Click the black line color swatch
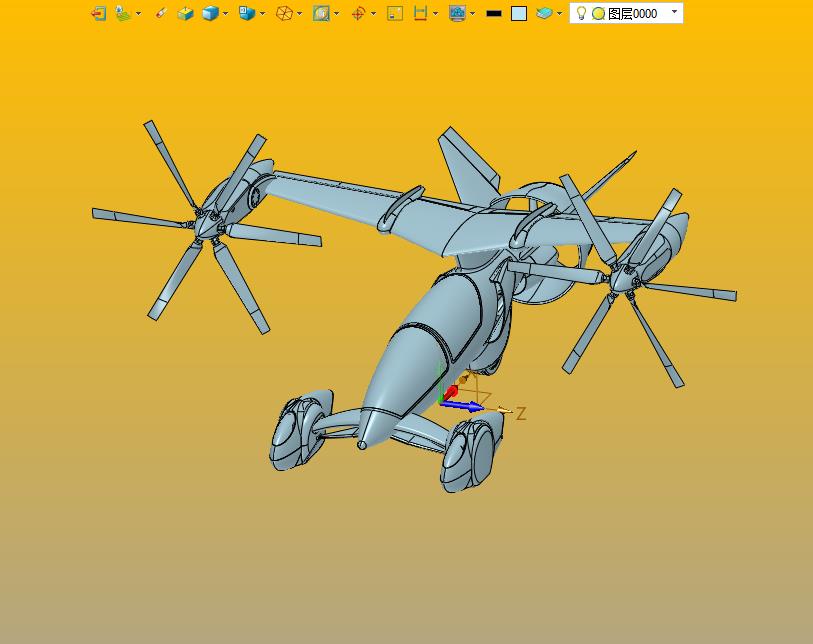The height and width of the screenshot is (644, 813). [494, 13]
